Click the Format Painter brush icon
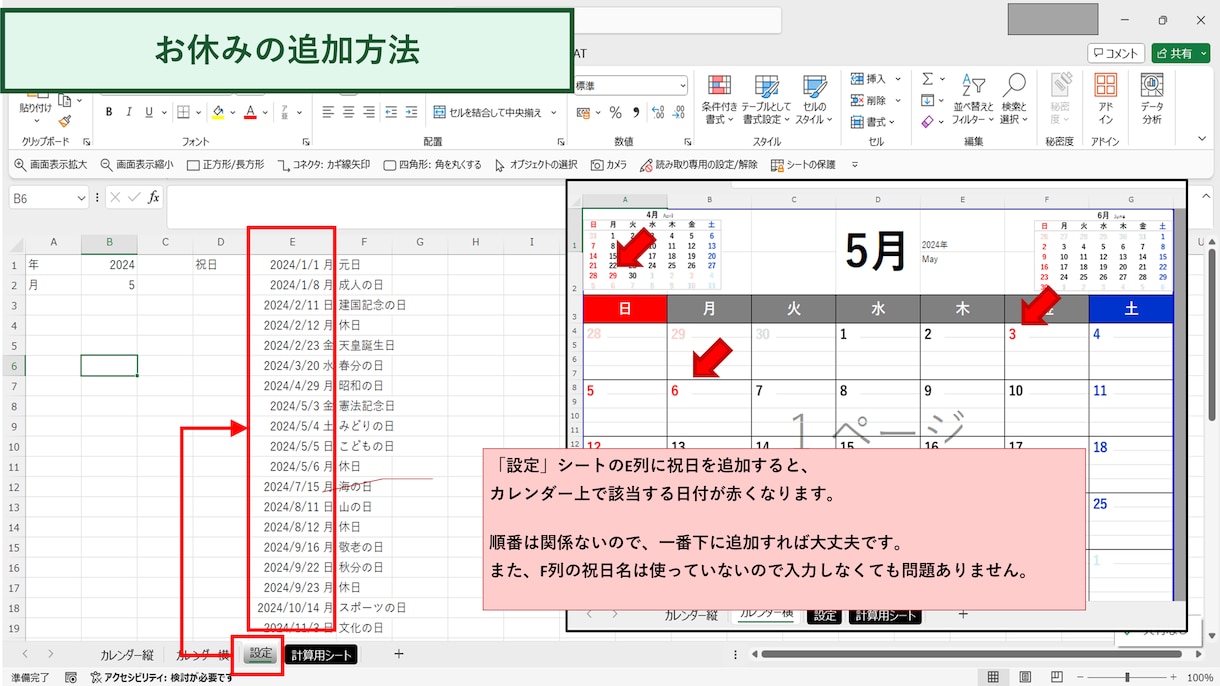Viewport: 1220px width, 686px height. point(66,120)
